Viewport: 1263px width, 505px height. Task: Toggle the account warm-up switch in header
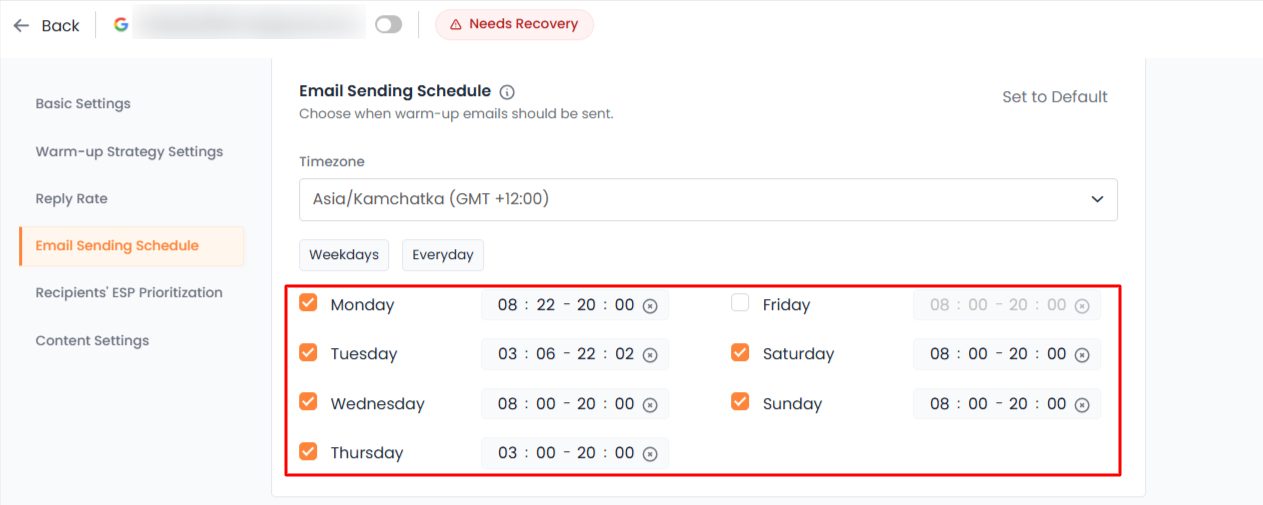tap(388, 25)
